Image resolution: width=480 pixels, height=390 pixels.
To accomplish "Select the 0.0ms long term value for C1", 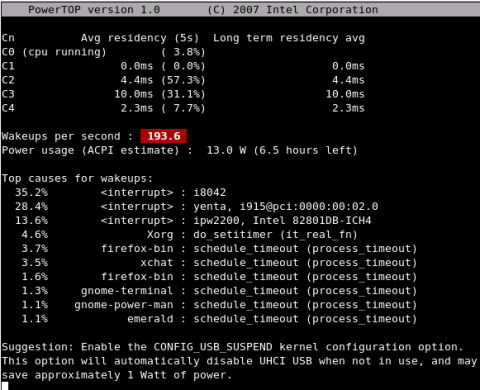I will [x=348, y=66].
